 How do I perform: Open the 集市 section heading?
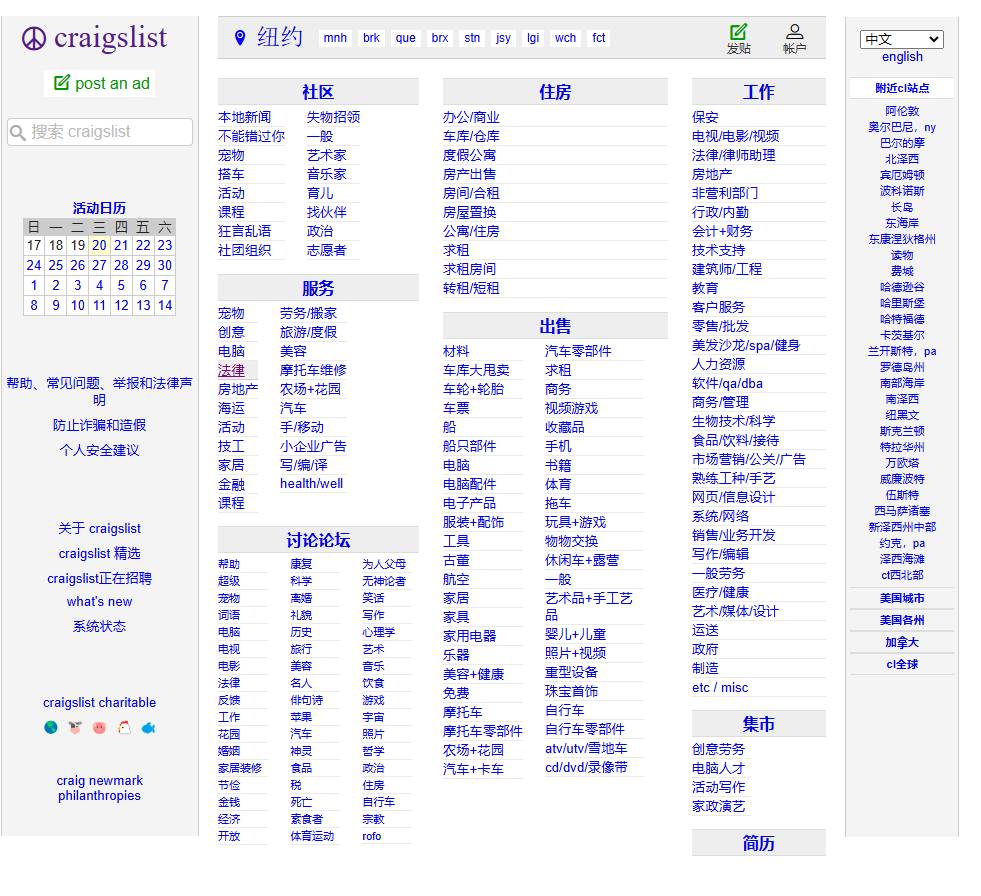tap(758, 724)
